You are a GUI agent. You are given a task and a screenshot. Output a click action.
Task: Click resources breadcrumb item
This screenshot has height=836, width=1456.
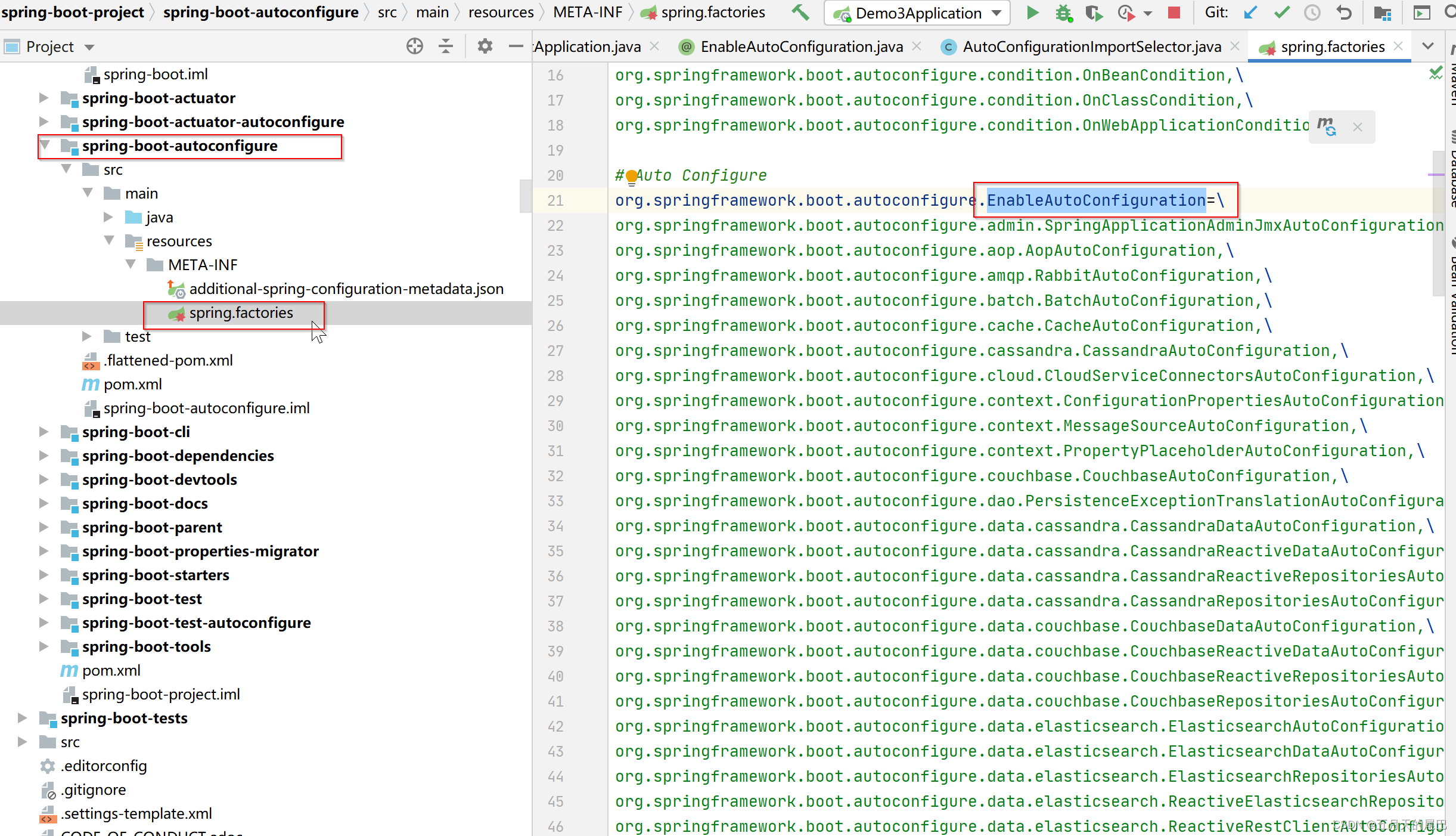(501, 13)
